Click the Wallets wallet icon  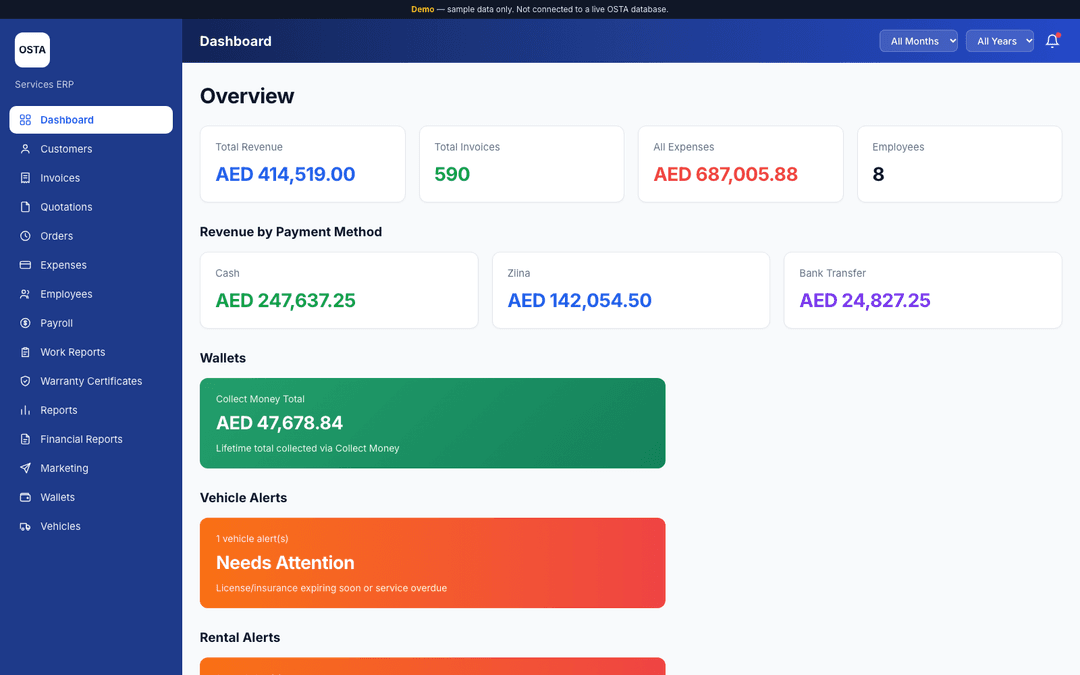click(x=25, y=497)
